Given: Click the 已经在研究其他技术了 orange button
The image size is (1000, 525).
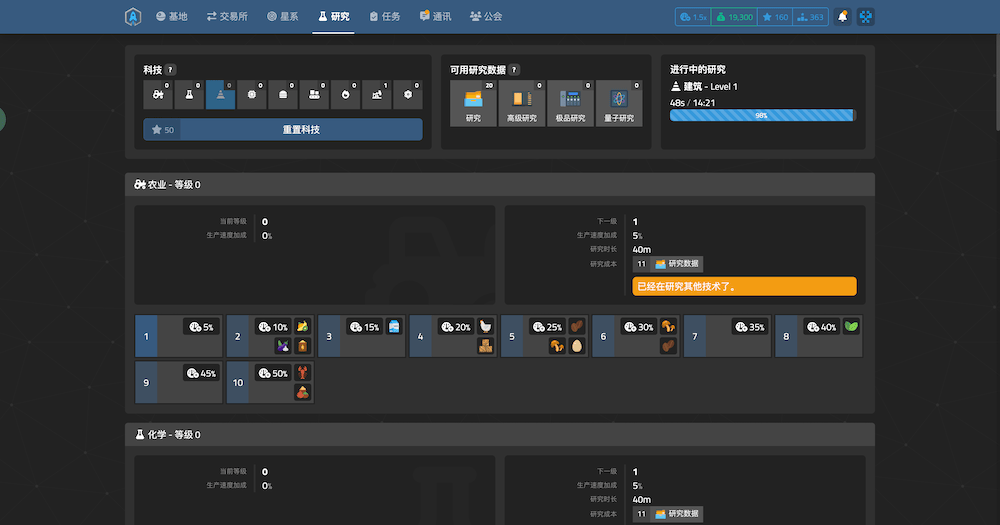Looking at the screenshot, I should (744, 286).
